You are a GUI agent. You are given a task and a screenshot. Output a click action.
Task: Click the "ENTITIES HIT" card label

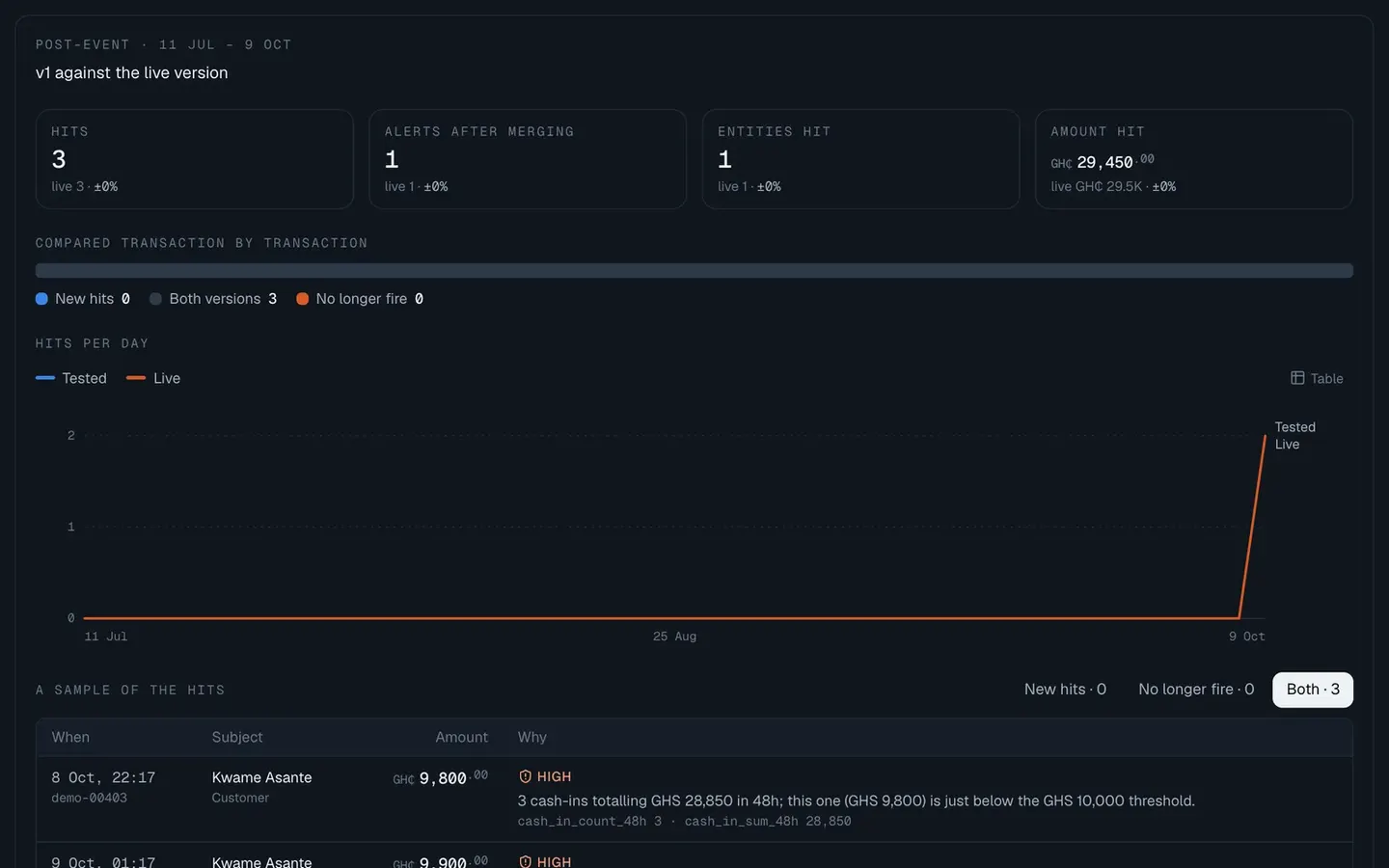pos(774,131)
